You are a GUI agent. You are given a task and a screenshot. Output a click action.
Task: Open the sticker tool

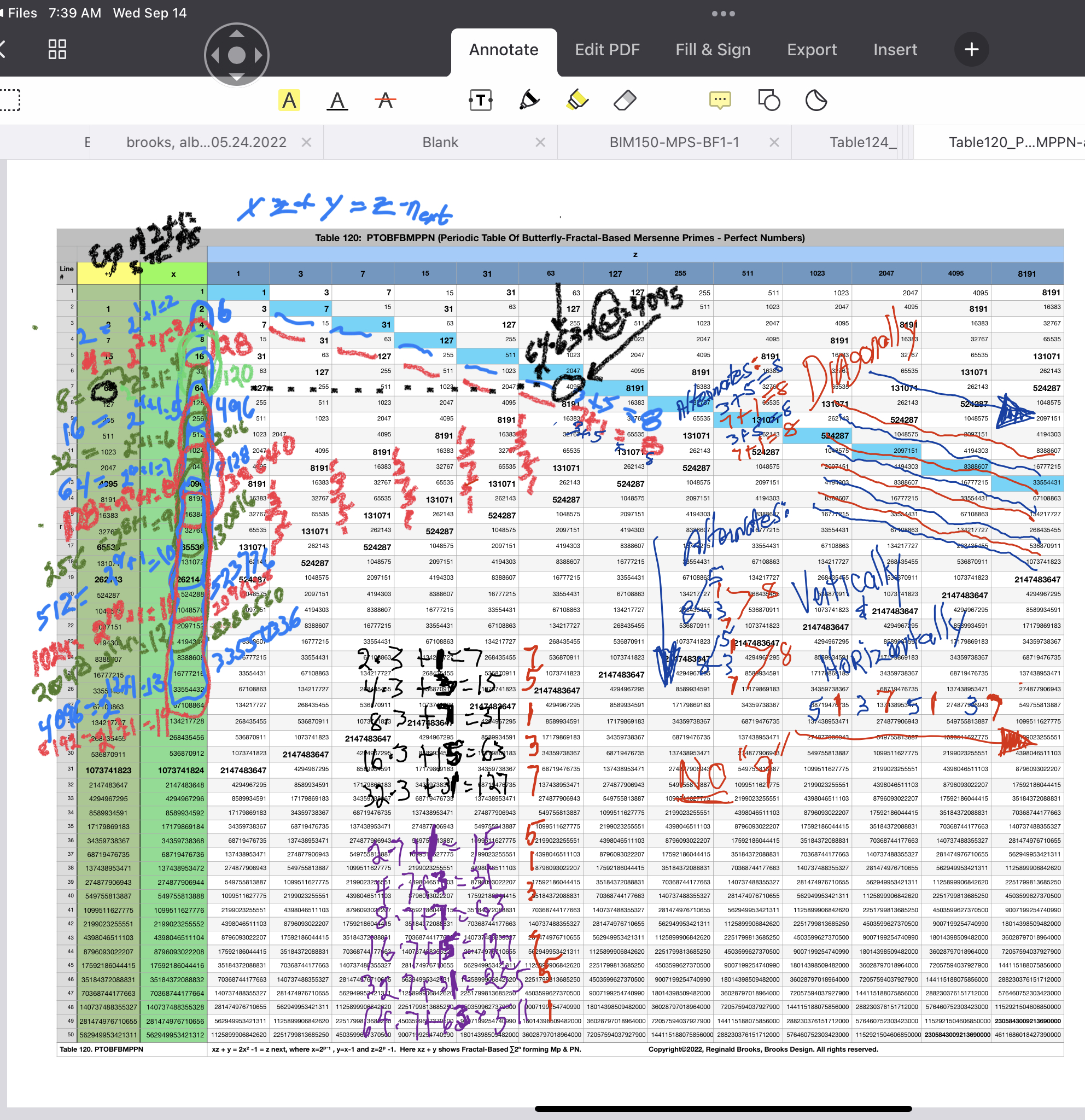[816, 101]
